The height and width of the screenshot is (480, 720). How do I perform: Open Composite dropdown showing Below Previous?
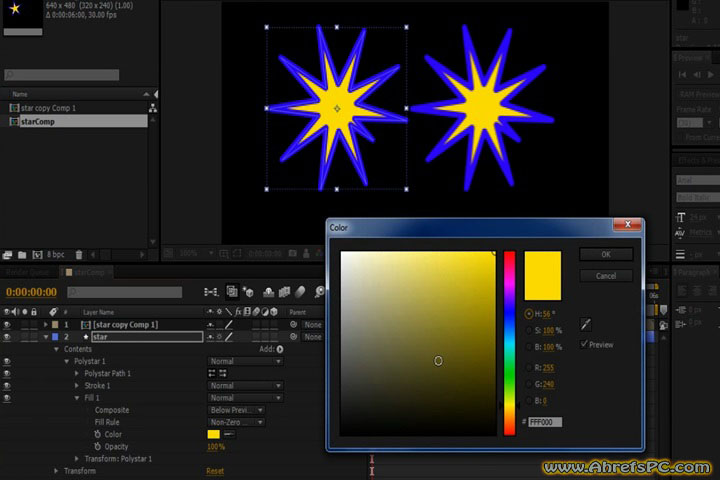(x=237, y=410)
